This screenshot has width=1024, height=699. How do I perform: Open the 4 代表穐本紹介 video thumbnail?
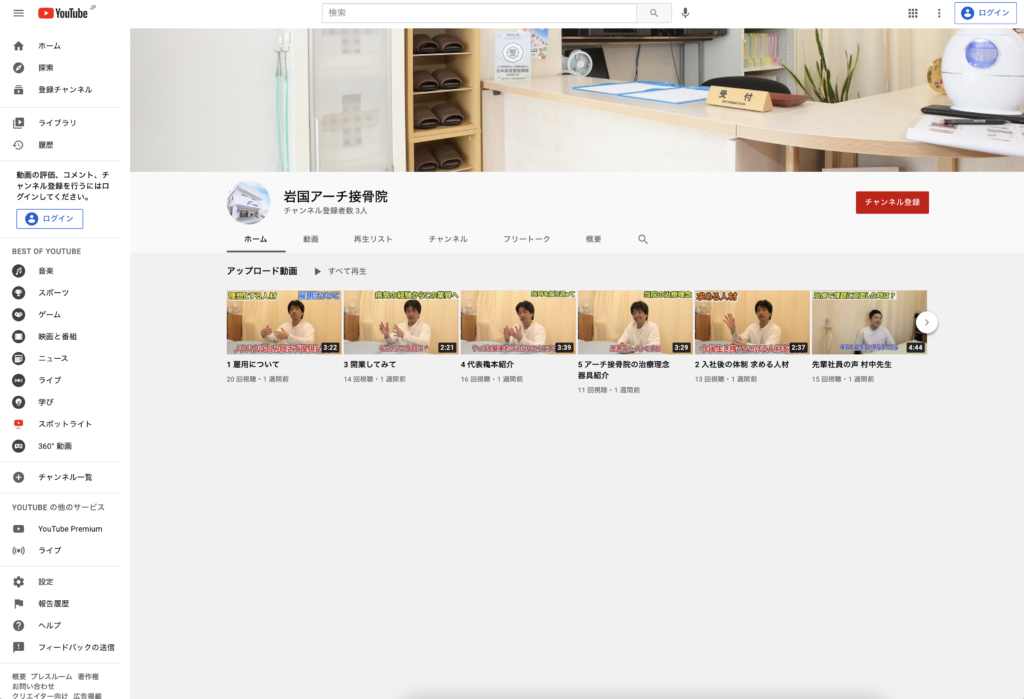click(518, 322)
